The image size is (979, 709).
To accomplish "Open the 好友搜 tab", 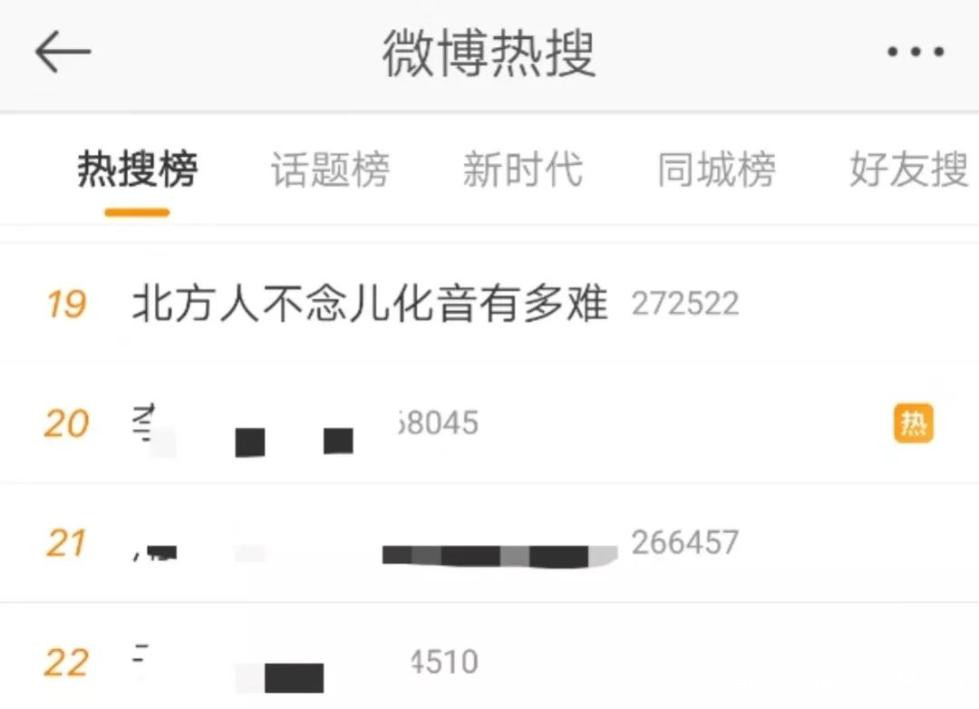I will click(x=909, y=169).
